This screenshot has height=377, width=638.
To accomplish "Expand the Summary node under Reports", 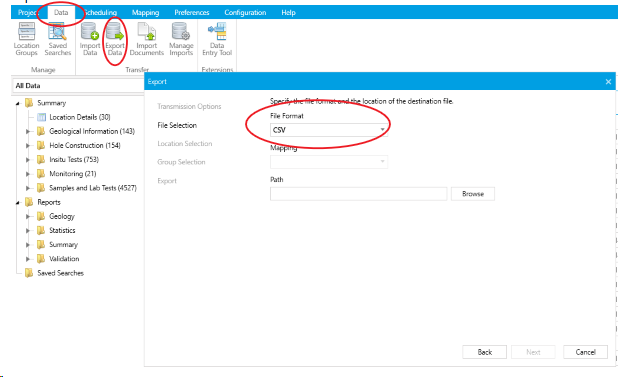I will pyautogui.click(x=28, y=245).
